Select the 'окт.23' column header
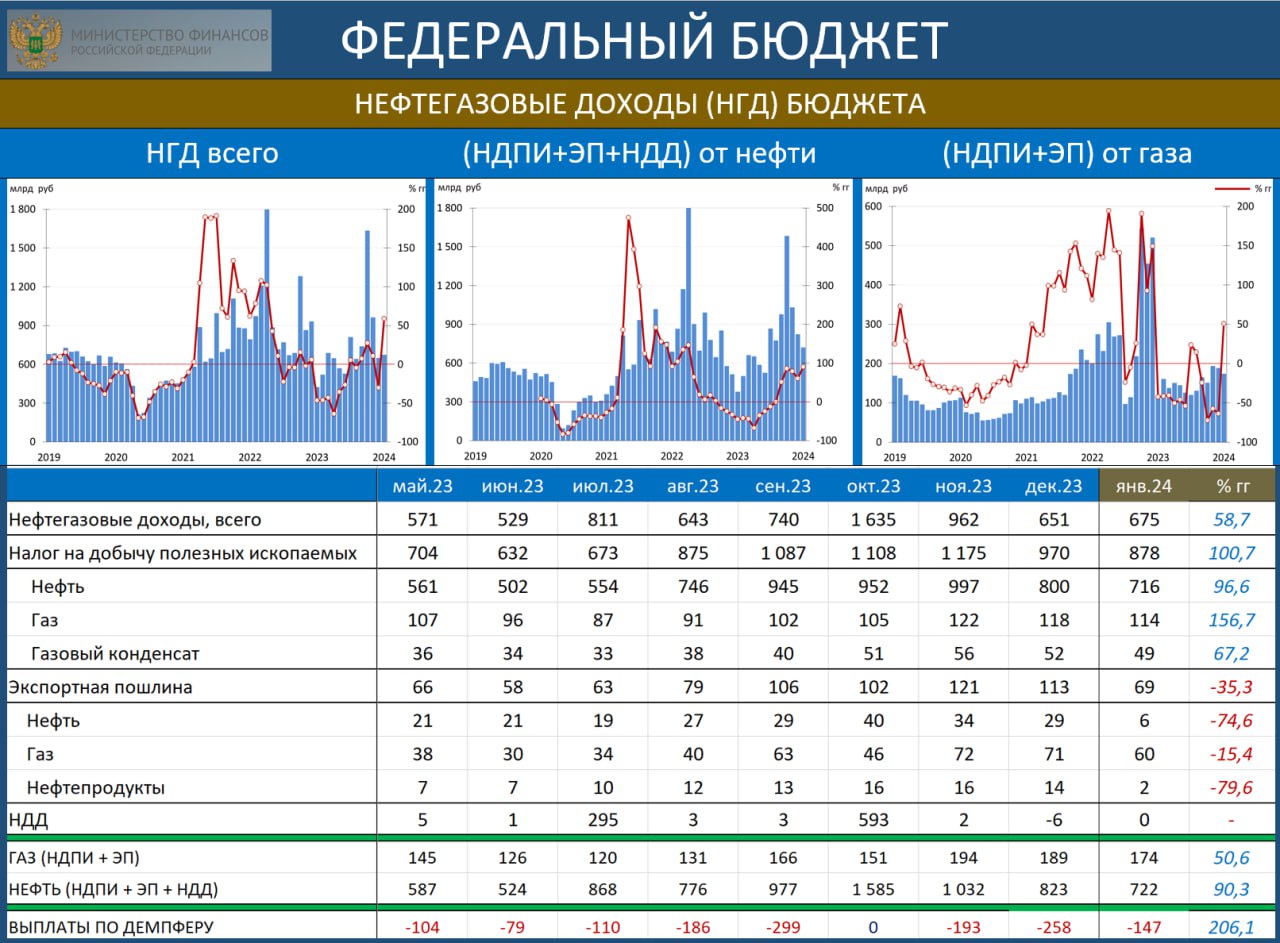This screenshot has height=943, width=1280. pyautogui.click(x=873, y=486)
